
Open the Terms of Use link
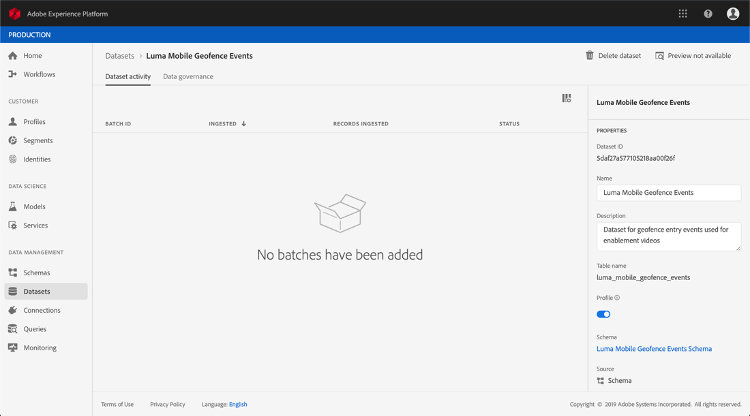point(117,404)
